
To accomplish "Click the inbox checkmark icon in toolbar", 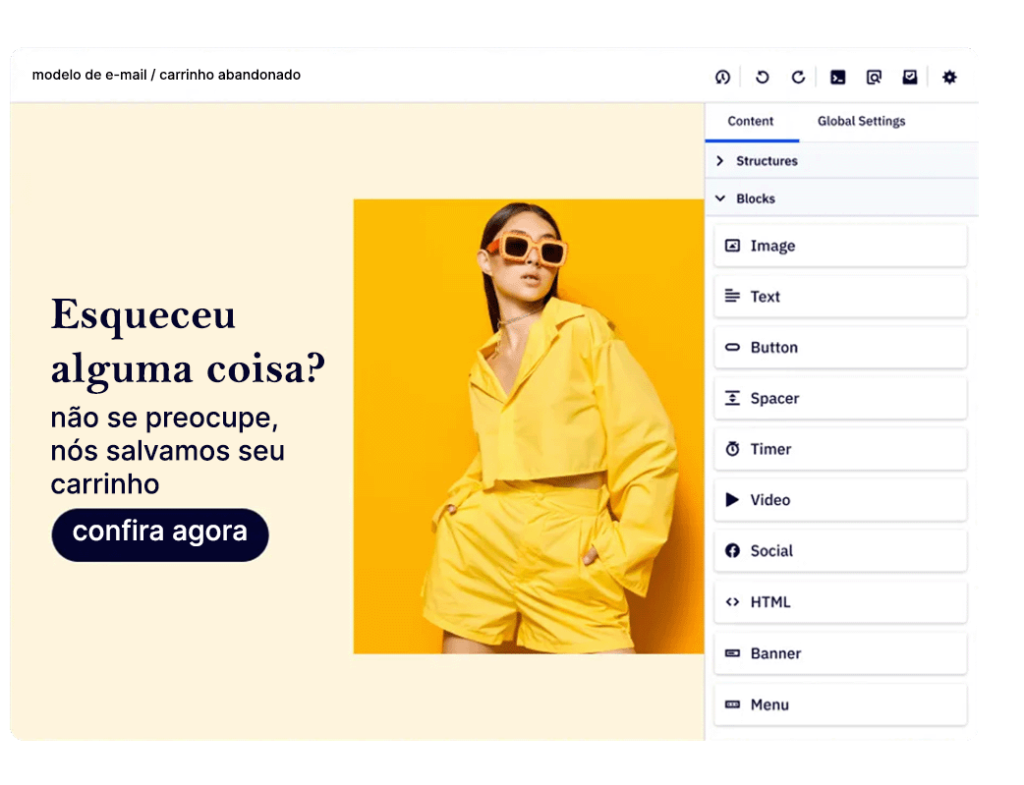I will pos(910,77).
